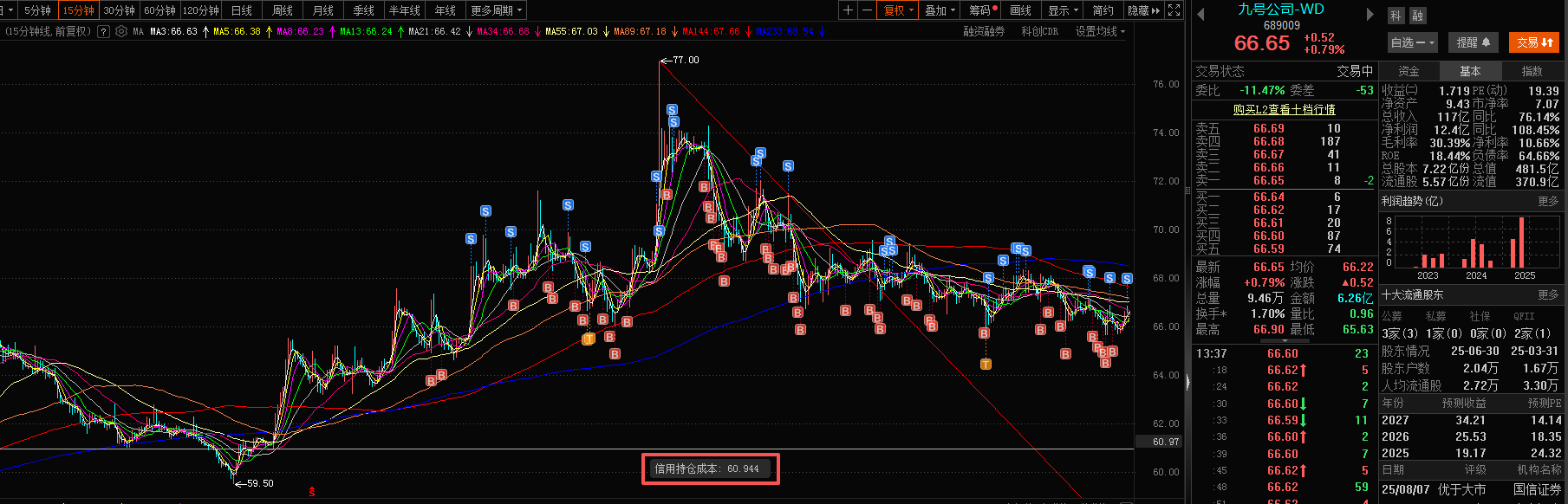Go to next stock arrow beside 九号公司-WD
This screenshot has width=1568, height=504.
point(1370,14)
